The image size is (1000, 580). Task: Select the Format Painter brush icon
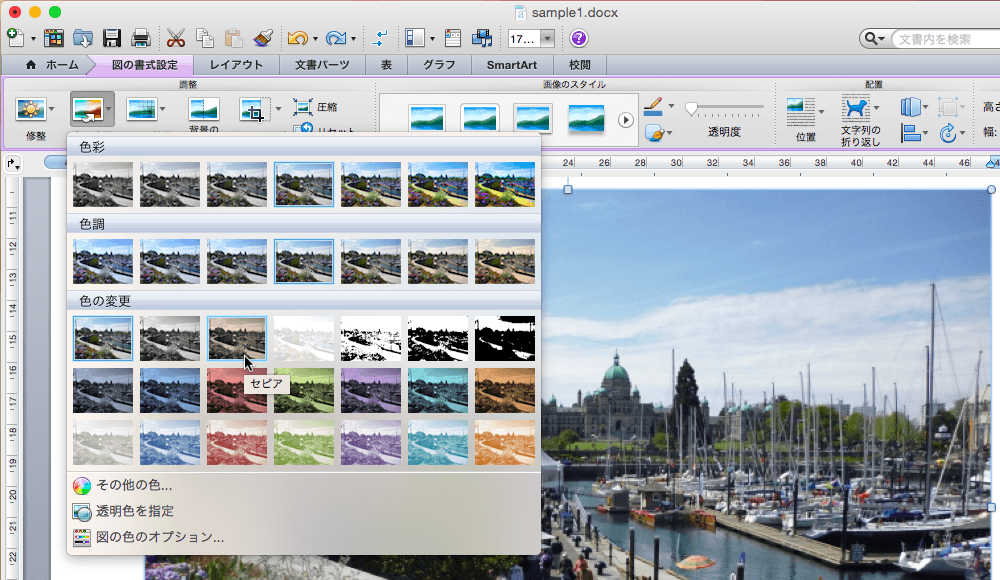click(263, 39)
